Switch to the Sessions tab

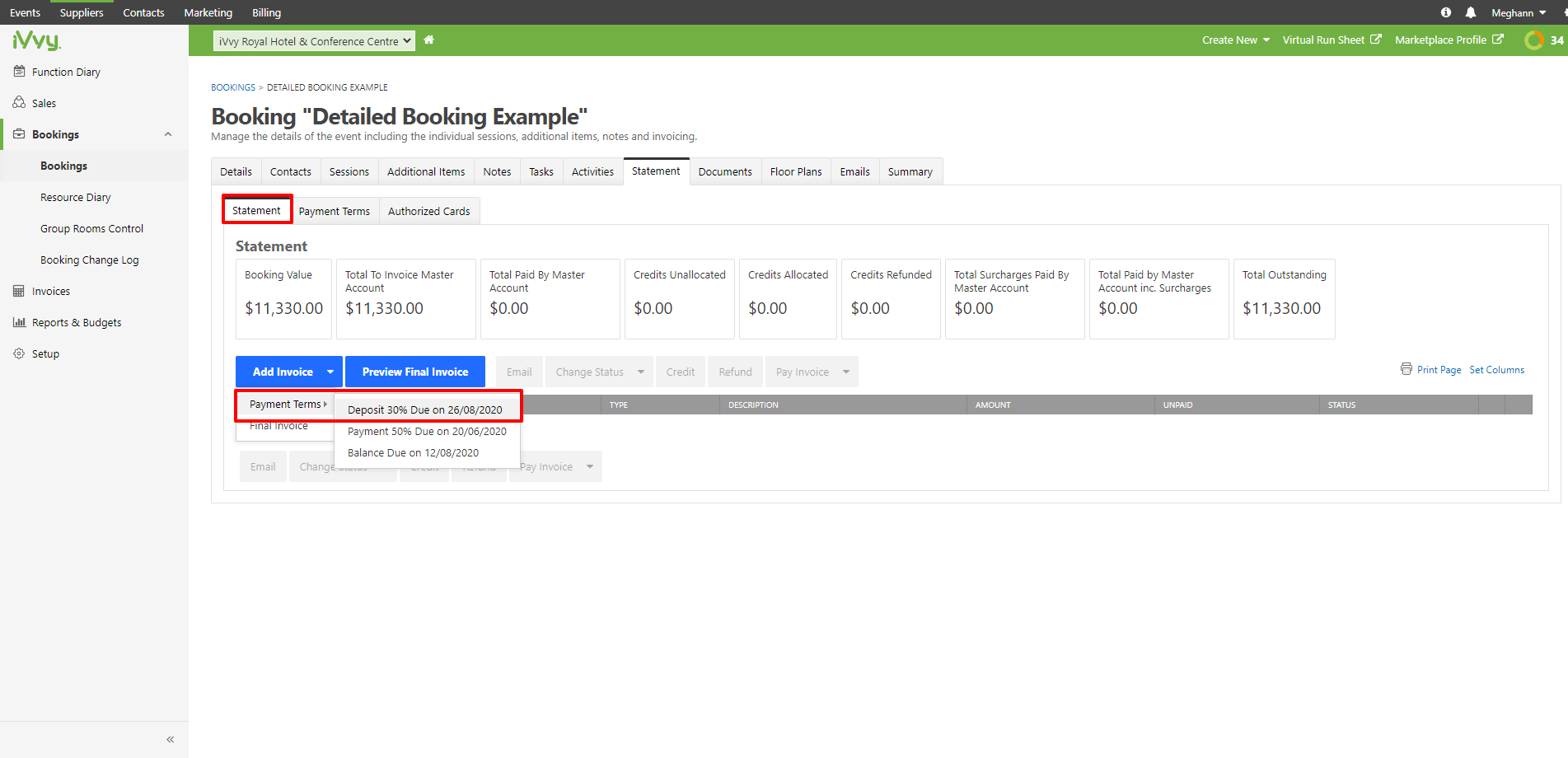click(x=349, y=171)
